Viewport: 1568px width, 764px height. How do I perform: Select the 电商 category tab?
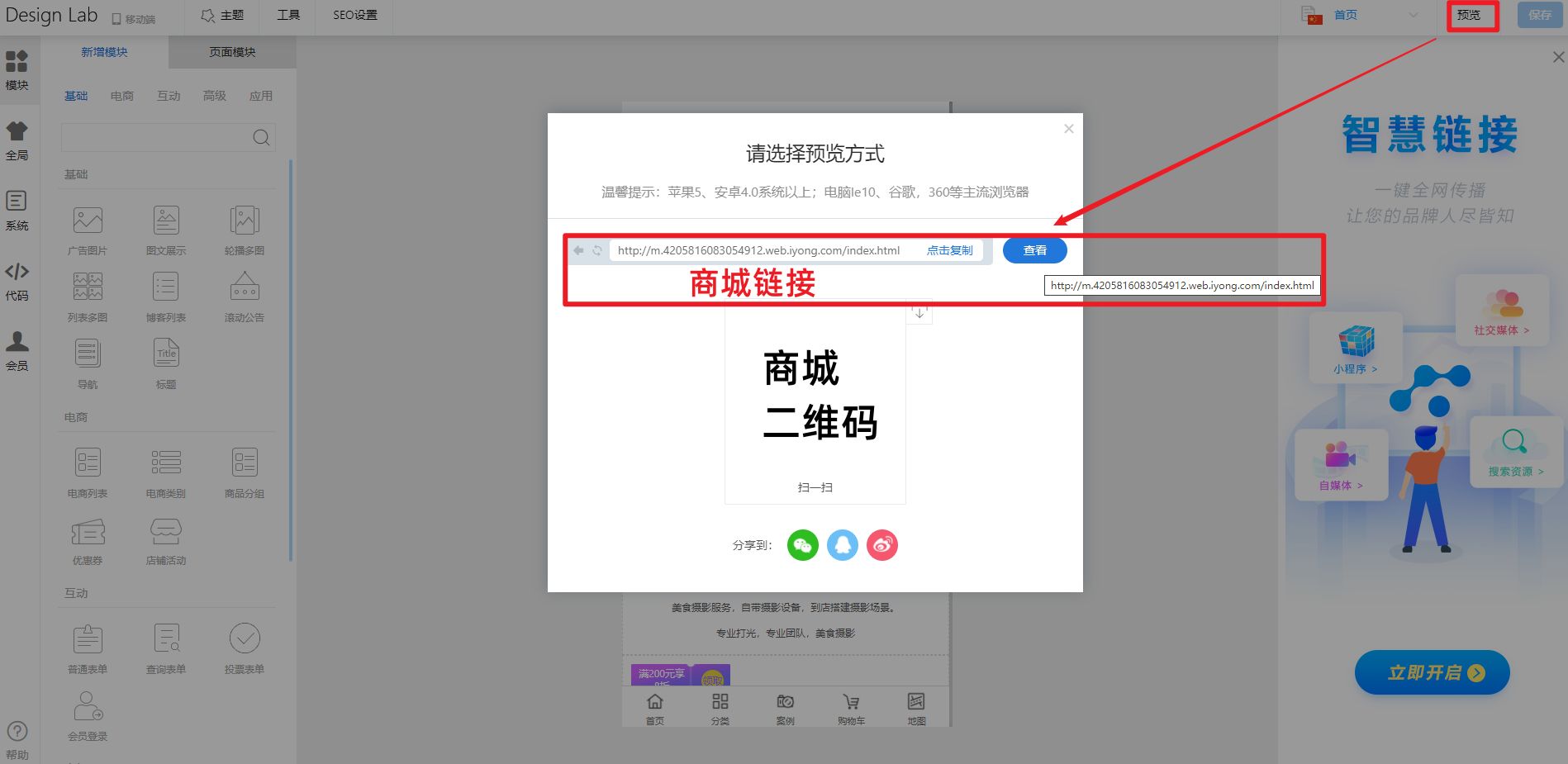(x=122, y=96)
